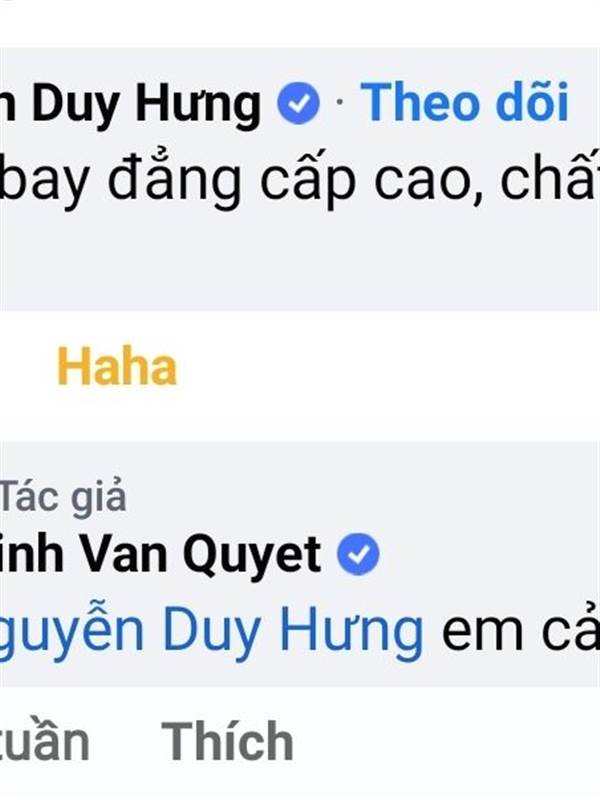Click the truncated word 'chất' in the comment

pyautogui.click(x=550, y=177)
